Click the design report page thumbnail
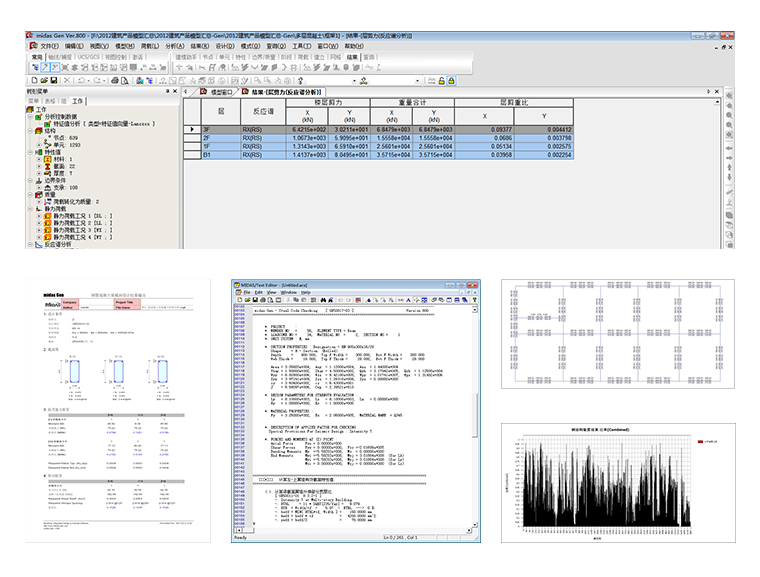This screenshot has height=577, width=760. coord(118,411)
